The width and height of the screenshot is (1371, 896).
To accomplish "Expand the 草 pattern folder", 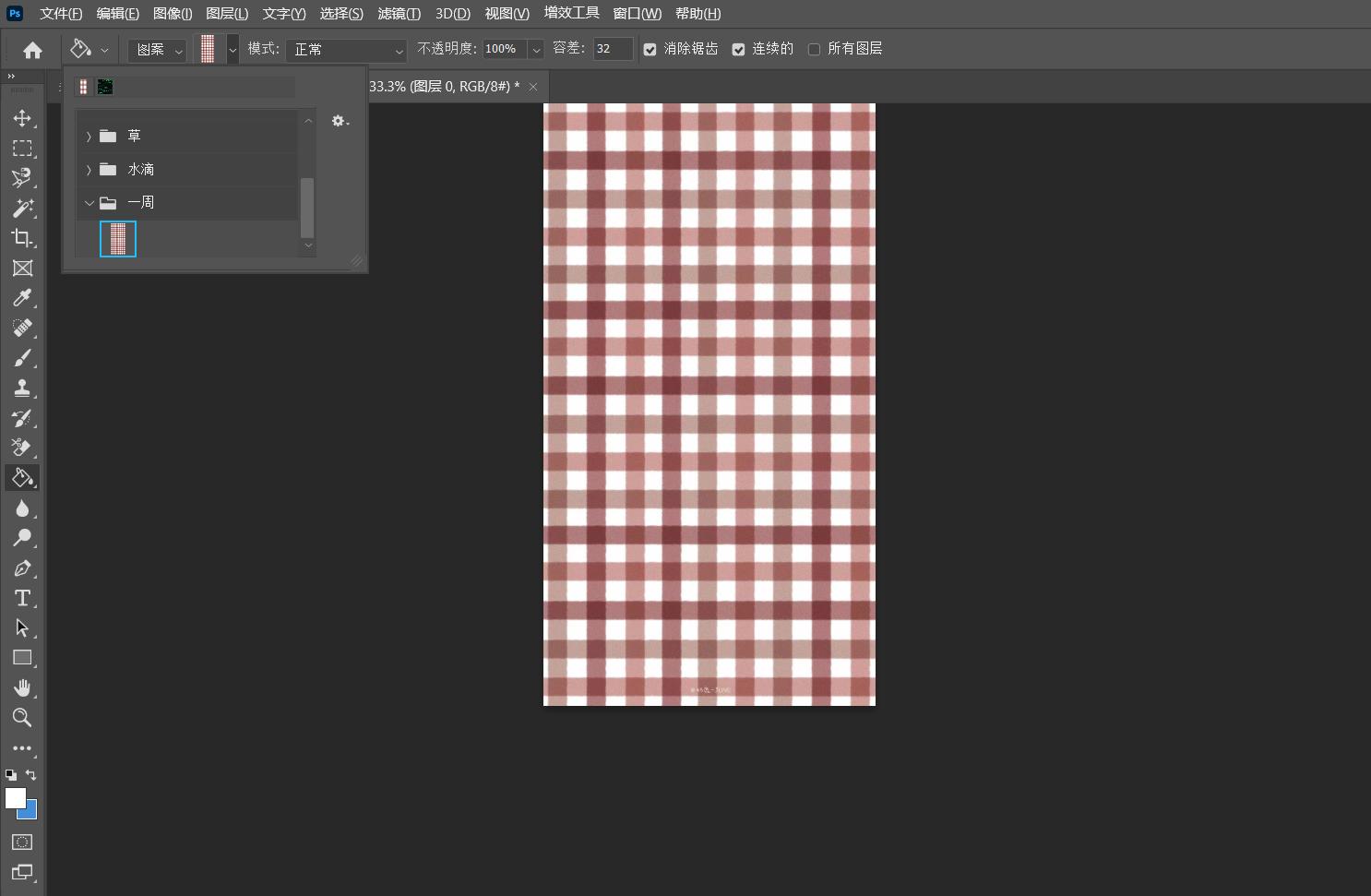I will (x=89, y=137).
